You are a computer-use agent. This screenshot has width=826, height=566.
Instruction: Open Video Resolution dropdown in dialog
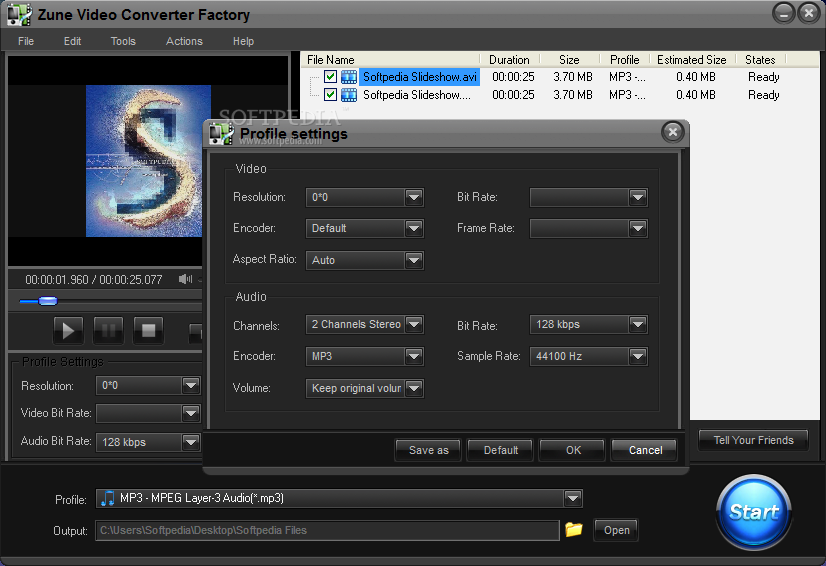(414, 198)
